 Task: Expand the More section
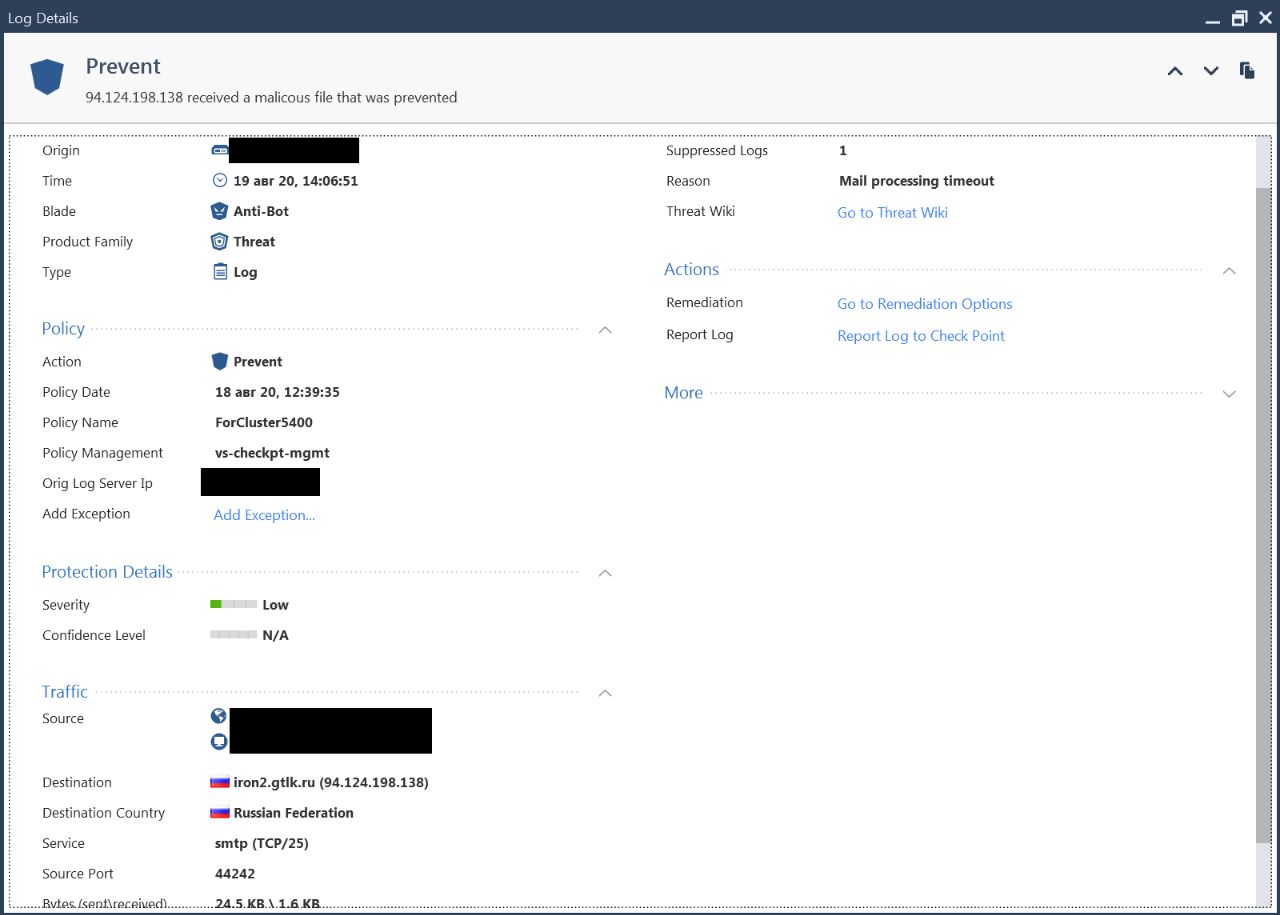(x=1230, y=394)
